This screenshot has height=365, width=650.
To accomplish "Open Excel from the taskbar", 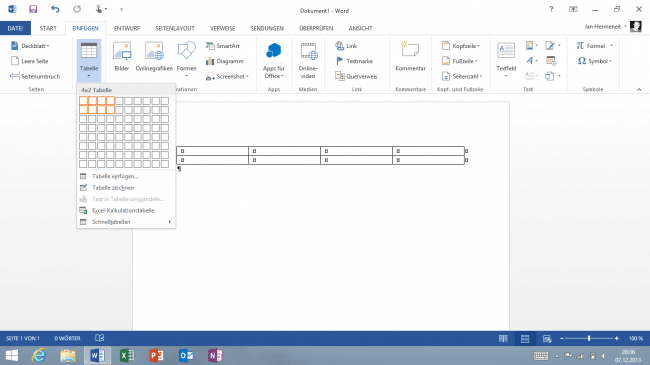I will coord(127,355).
